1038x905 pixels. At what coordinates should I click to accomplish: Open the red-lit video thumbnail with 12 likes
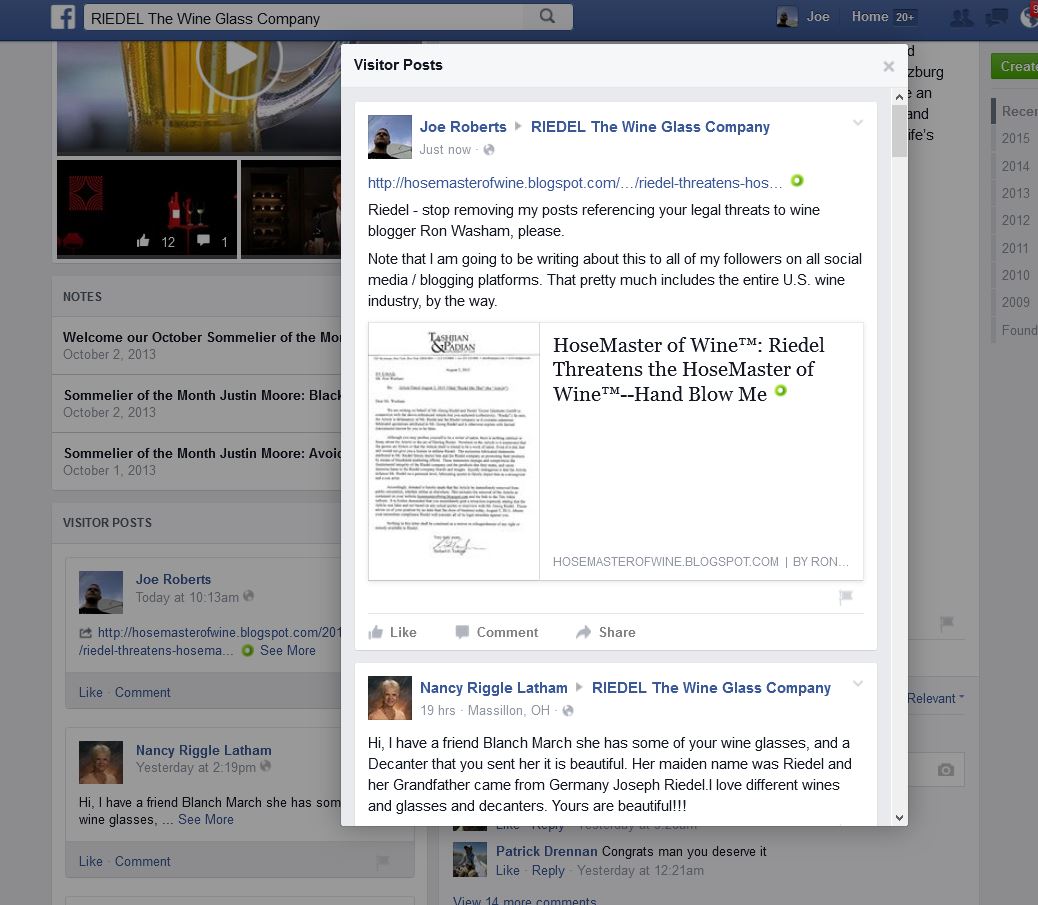pyautogui.click(x=147, y=209)
